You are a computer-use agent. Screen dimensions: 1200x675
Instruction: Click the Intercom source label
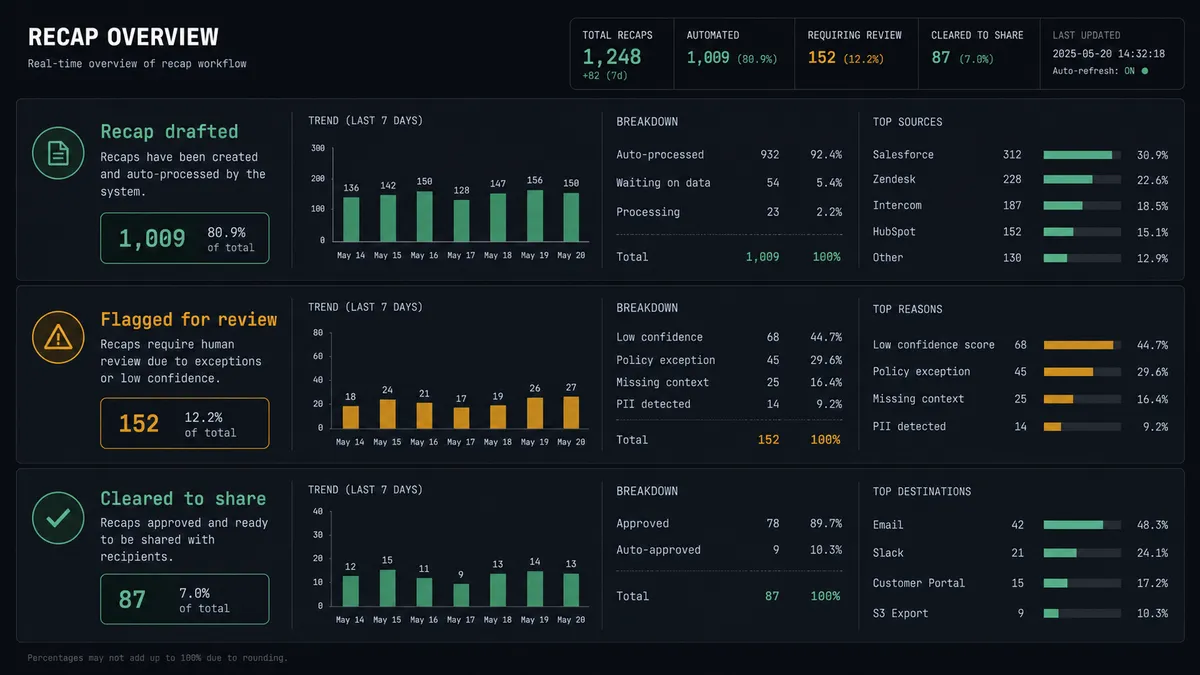tap(897, 206)
